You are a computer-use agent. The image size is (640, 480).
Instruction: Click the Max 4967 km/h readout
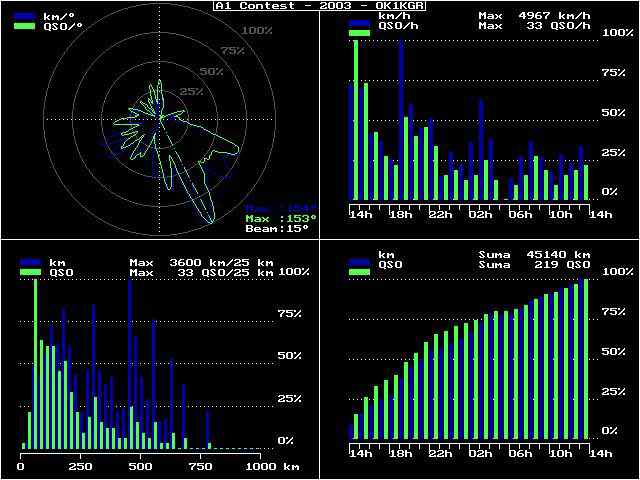(x=535, y=16)
